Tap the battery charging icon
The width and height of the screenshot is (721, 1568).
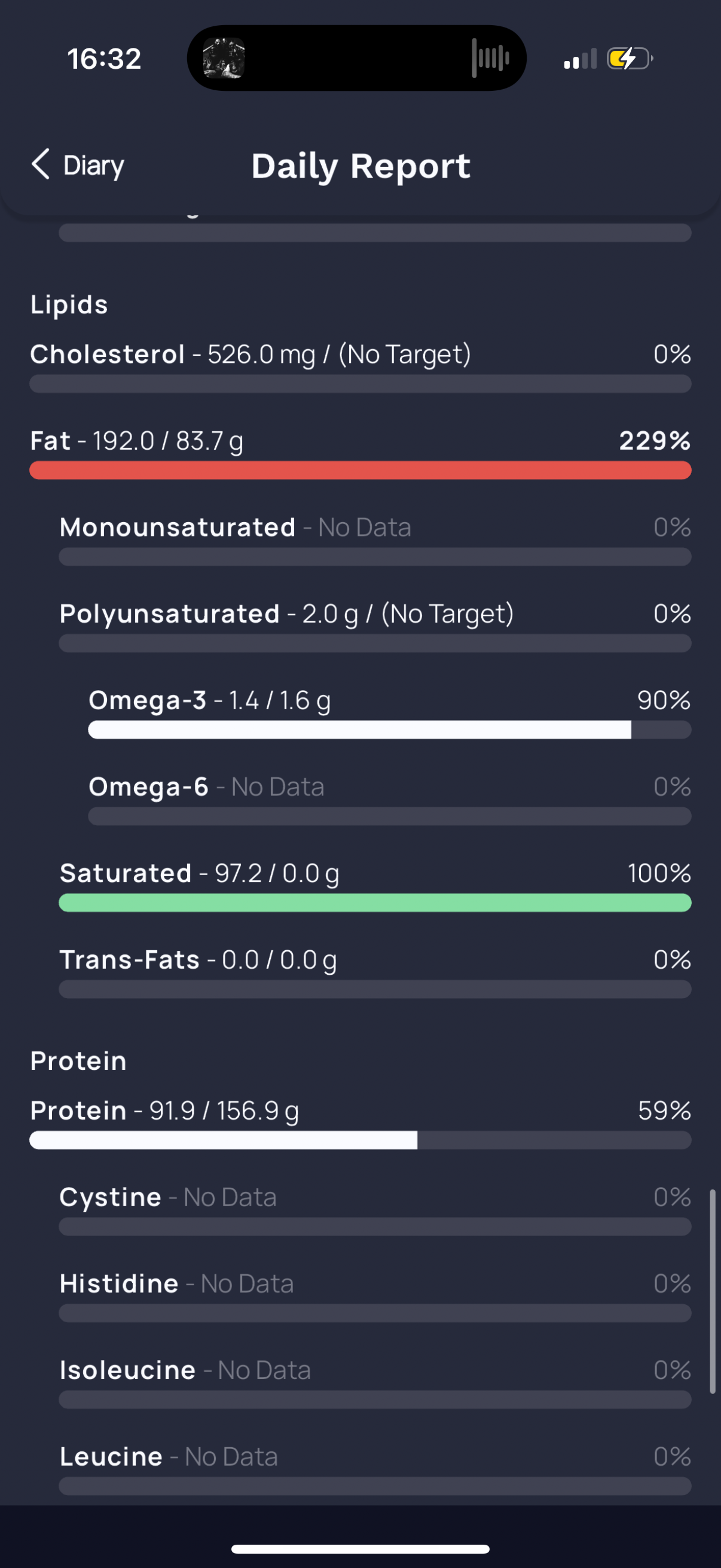coord(630,59)
